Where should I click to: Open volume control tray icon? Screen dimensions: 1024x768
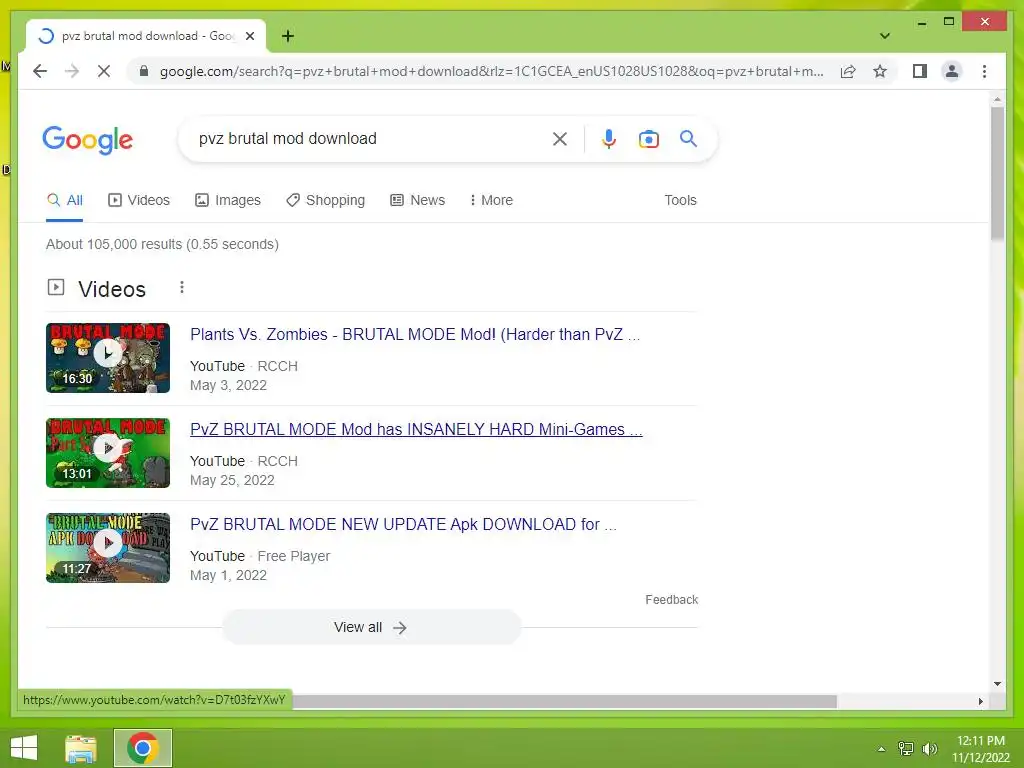pos(929,748)
